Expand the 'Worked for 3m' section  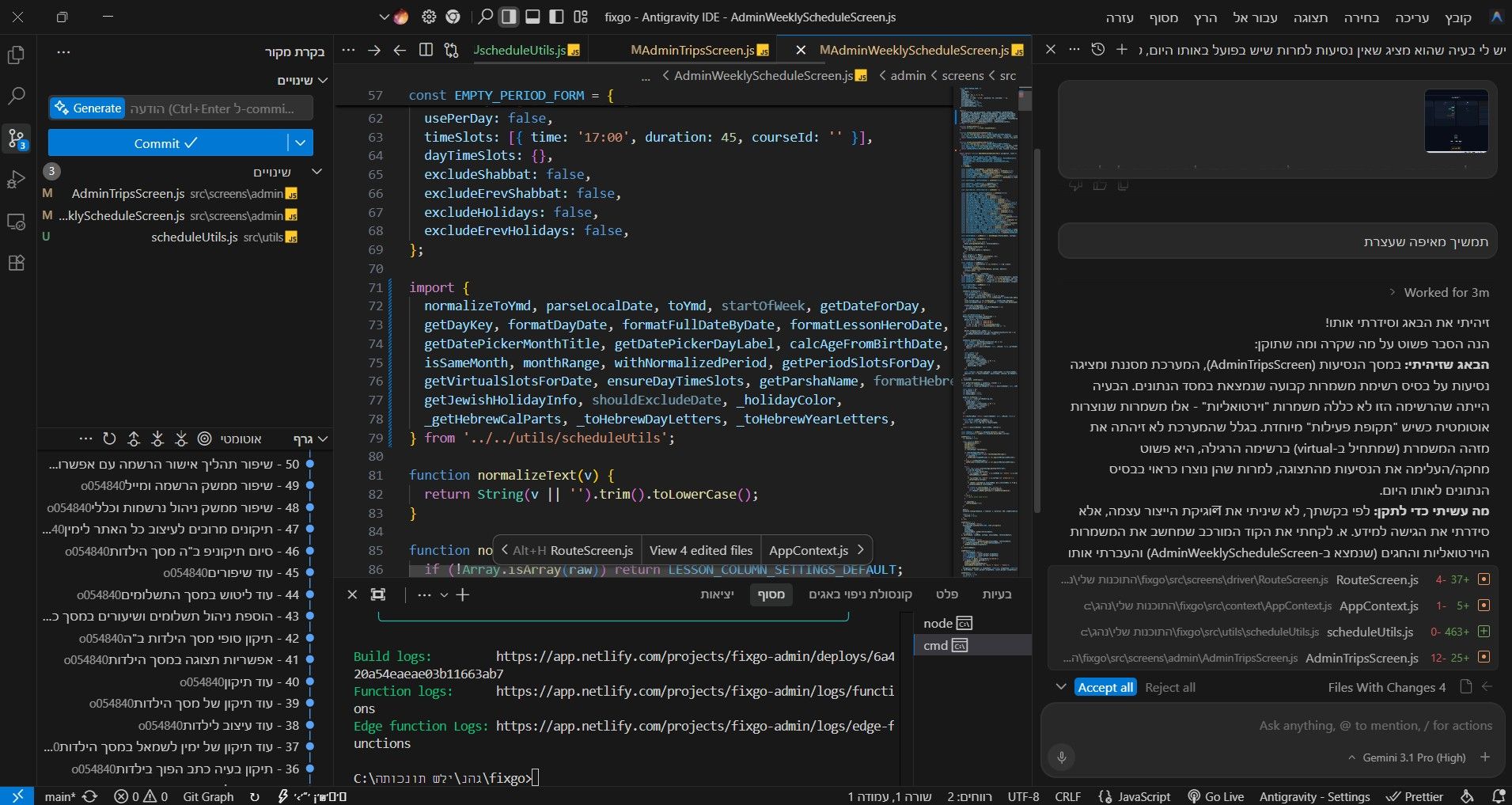coord(1439,292)
